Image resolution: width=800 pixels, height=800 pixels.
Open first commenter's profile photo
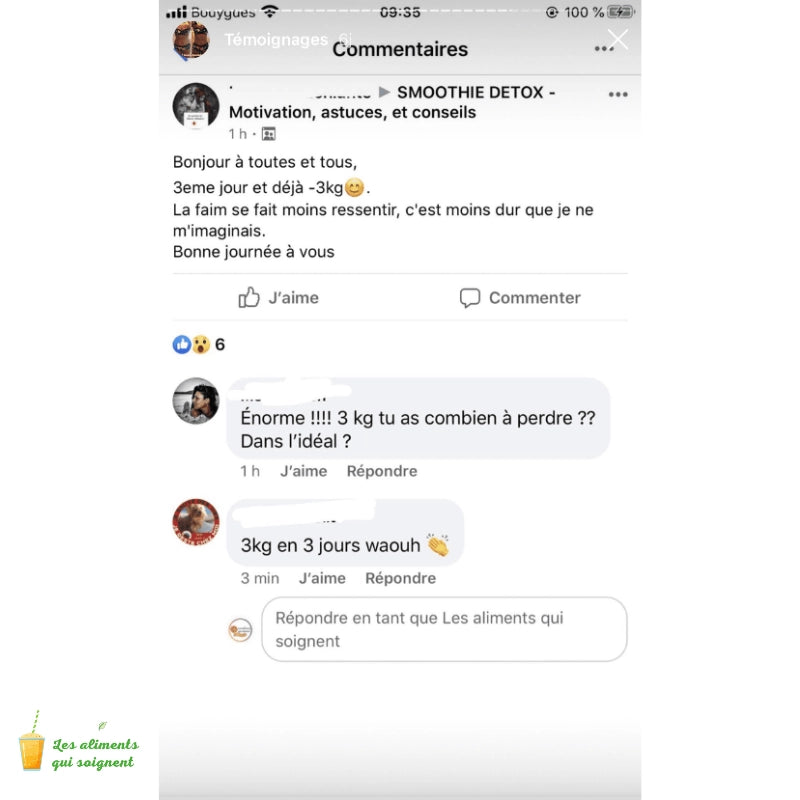coord(196,401)
